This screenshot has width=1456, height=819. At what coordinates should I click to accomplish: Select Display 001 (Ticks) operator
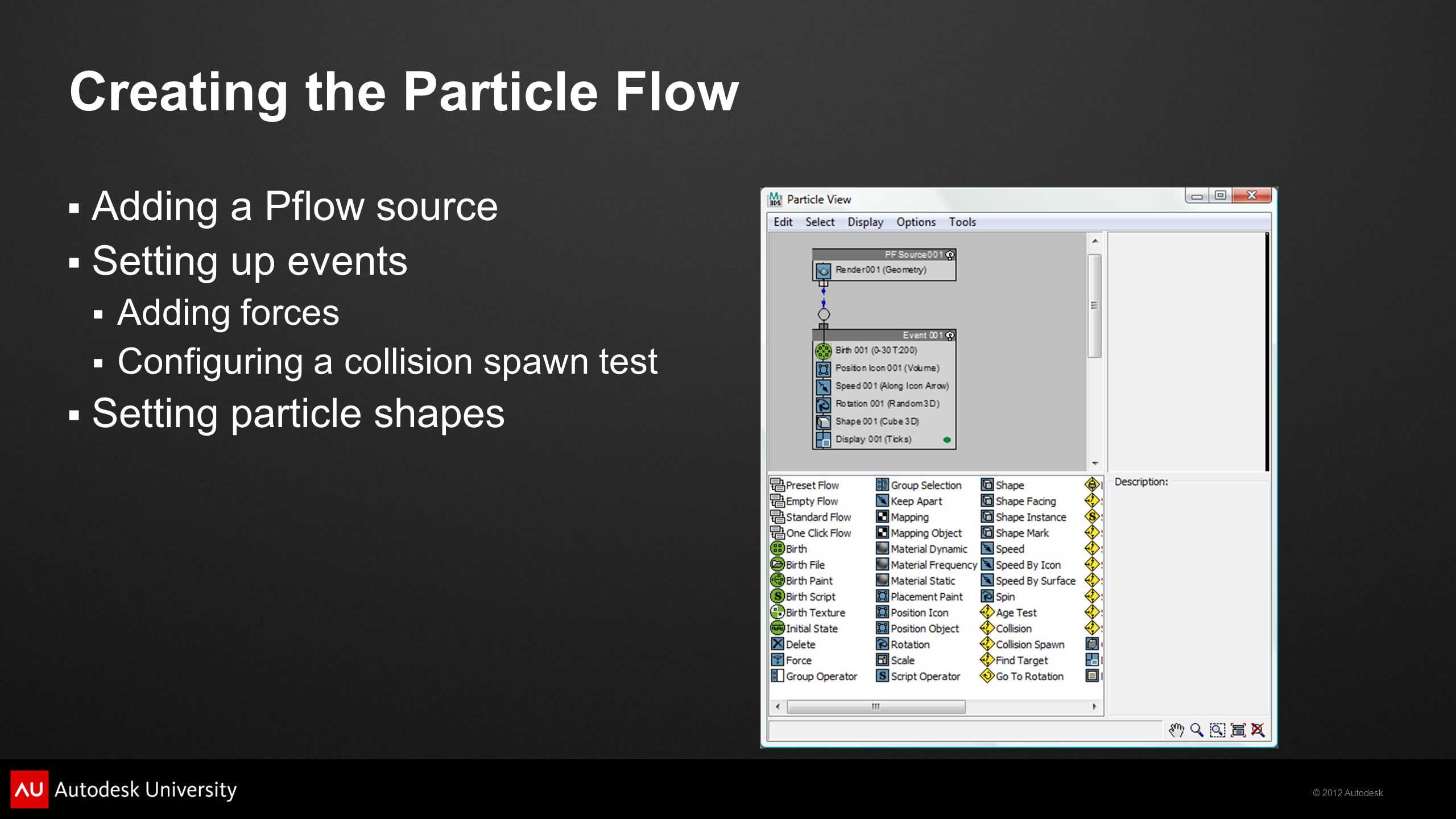884,439
